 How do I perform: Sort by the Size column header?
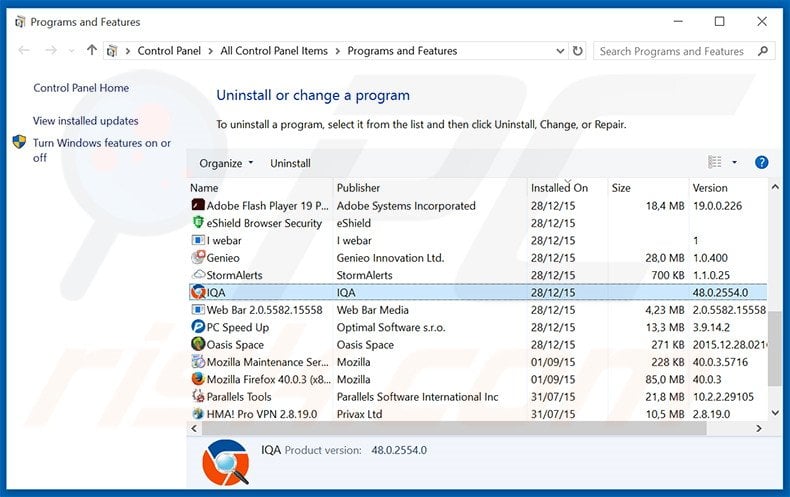click(648, 188)
